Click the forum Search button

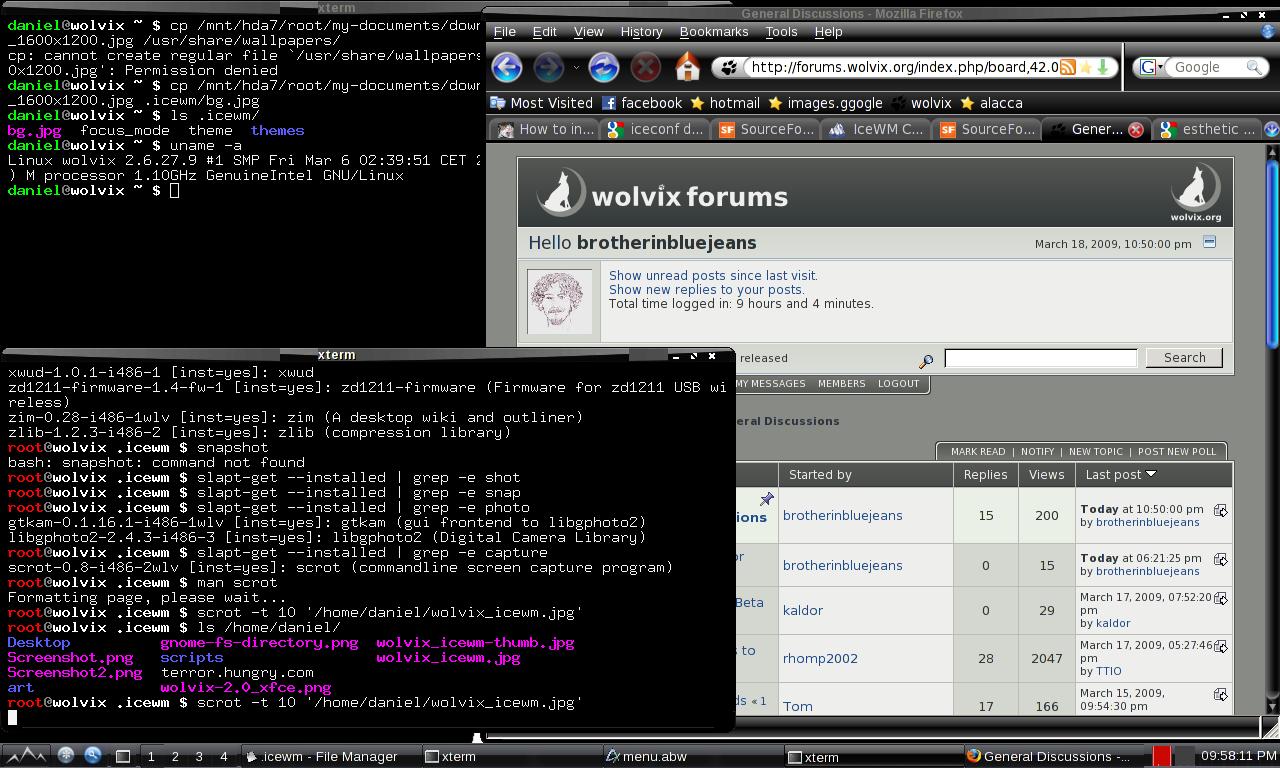click(x=1184, y=357)
